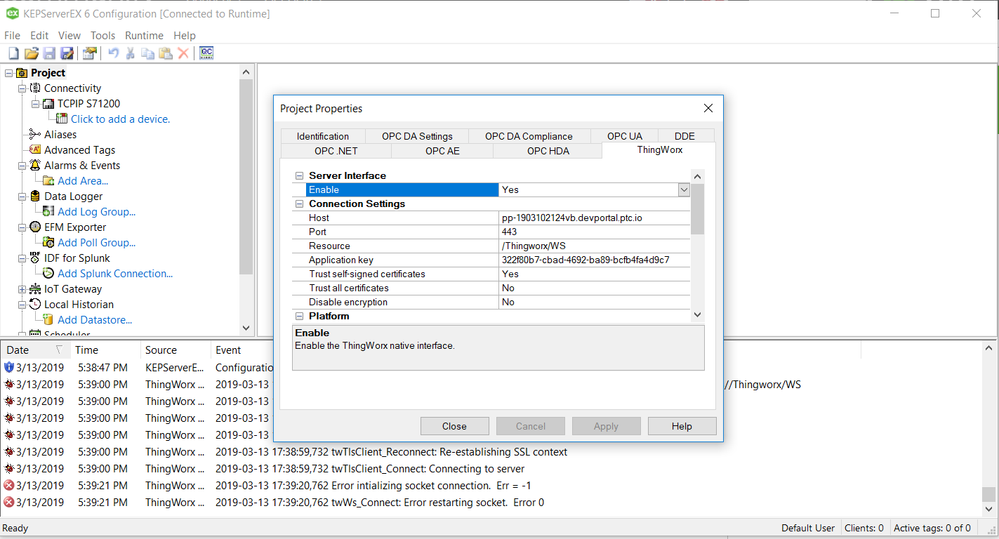Select the Advanced Tags tree node

[x=79, y=150]
